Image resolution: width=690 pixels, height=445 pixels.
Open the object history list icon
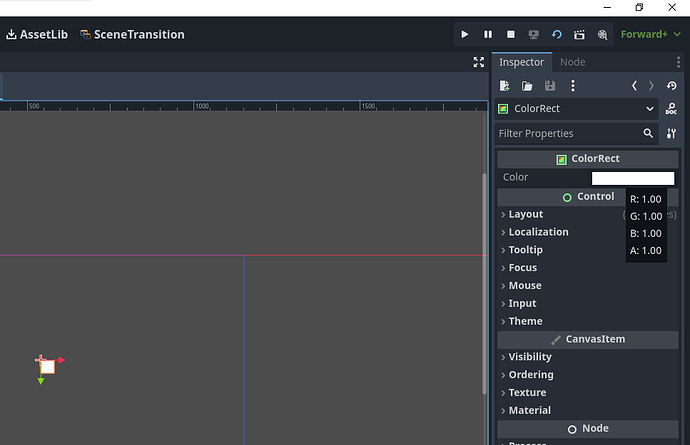671,86
